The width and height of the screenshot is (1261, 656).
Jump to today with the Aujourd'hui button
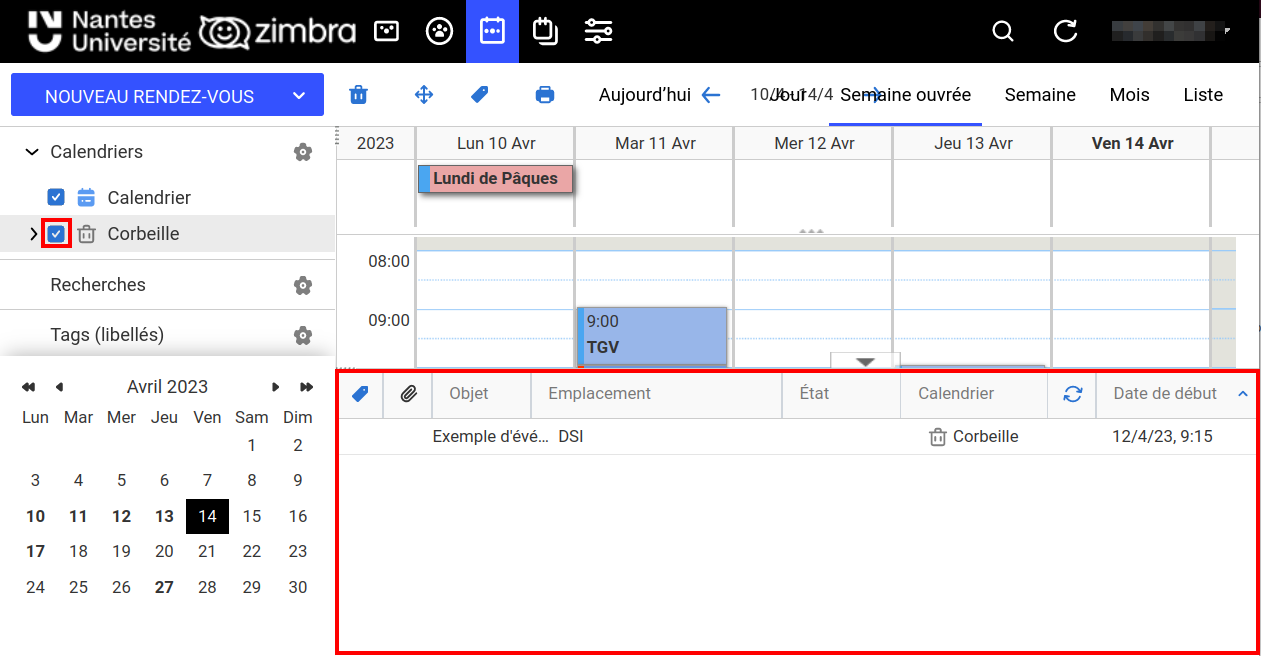pyautogui.click(x=644, y=94)
